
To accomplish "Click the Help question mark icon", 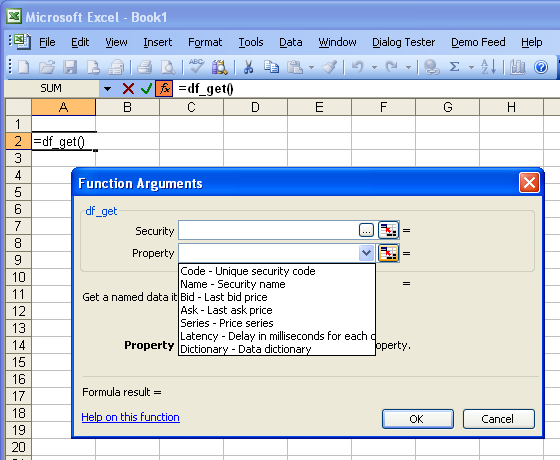I will (541, 67).
